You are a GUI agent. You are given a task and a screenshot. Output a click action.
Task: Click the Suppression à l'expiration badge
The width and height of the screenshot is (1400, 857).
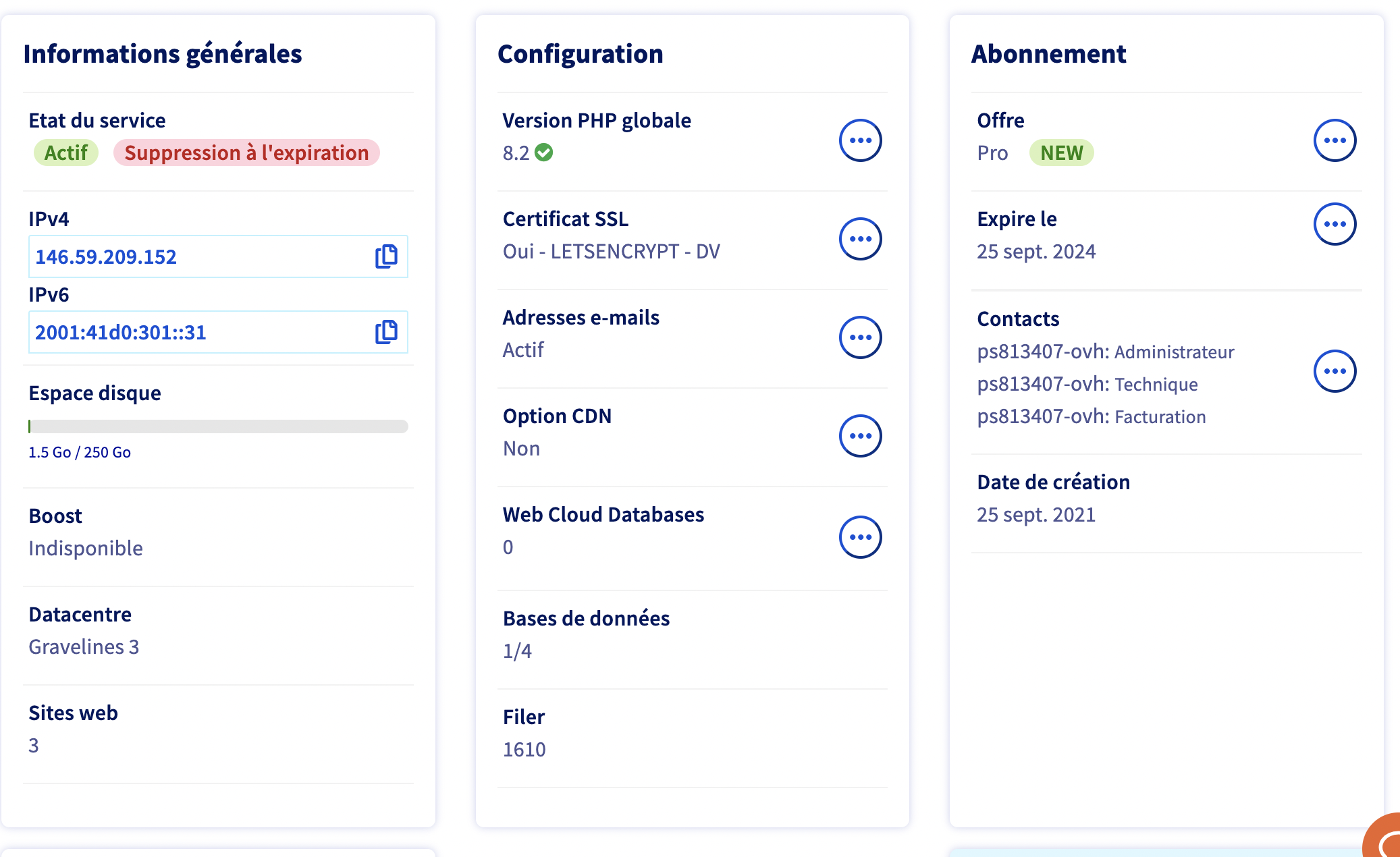[246, 153]
